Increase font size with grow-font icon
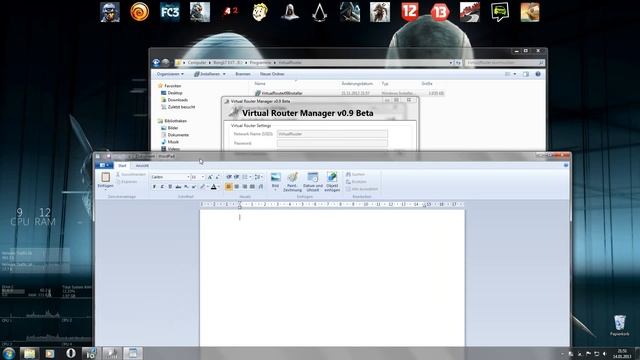This screenshot has width=640, height=360. click(210, 177)
